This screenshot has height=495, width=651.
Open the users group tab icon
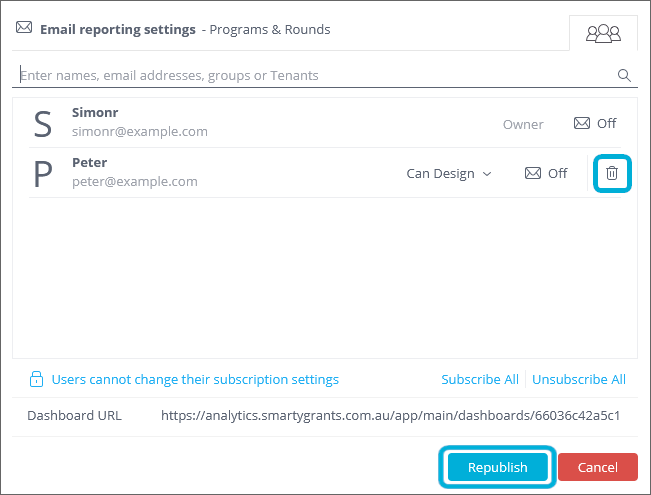(x=603, y=33)
